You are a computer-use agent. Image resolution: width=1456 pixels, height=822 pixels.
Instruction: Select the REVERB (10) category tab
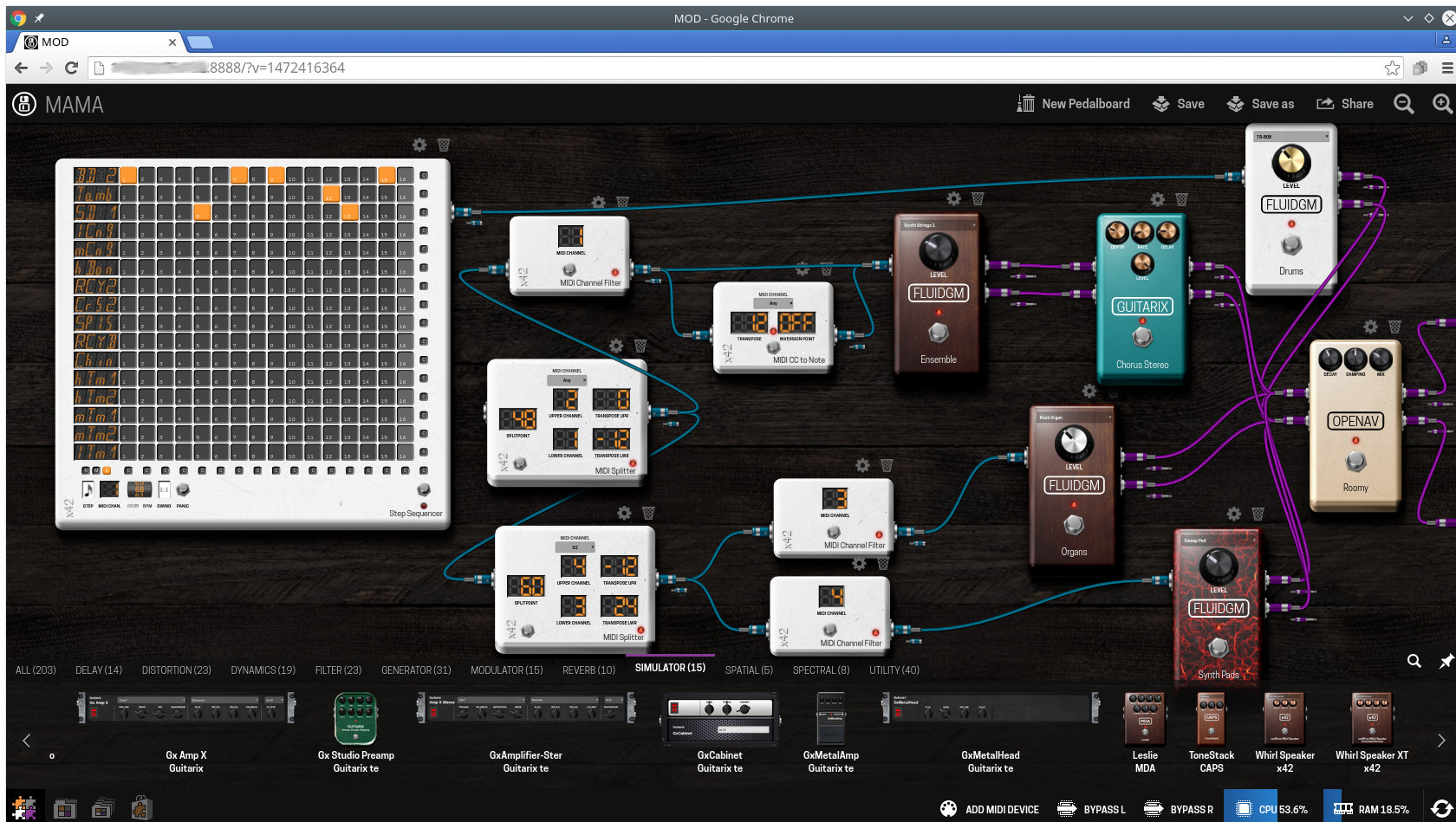[588, 670]
